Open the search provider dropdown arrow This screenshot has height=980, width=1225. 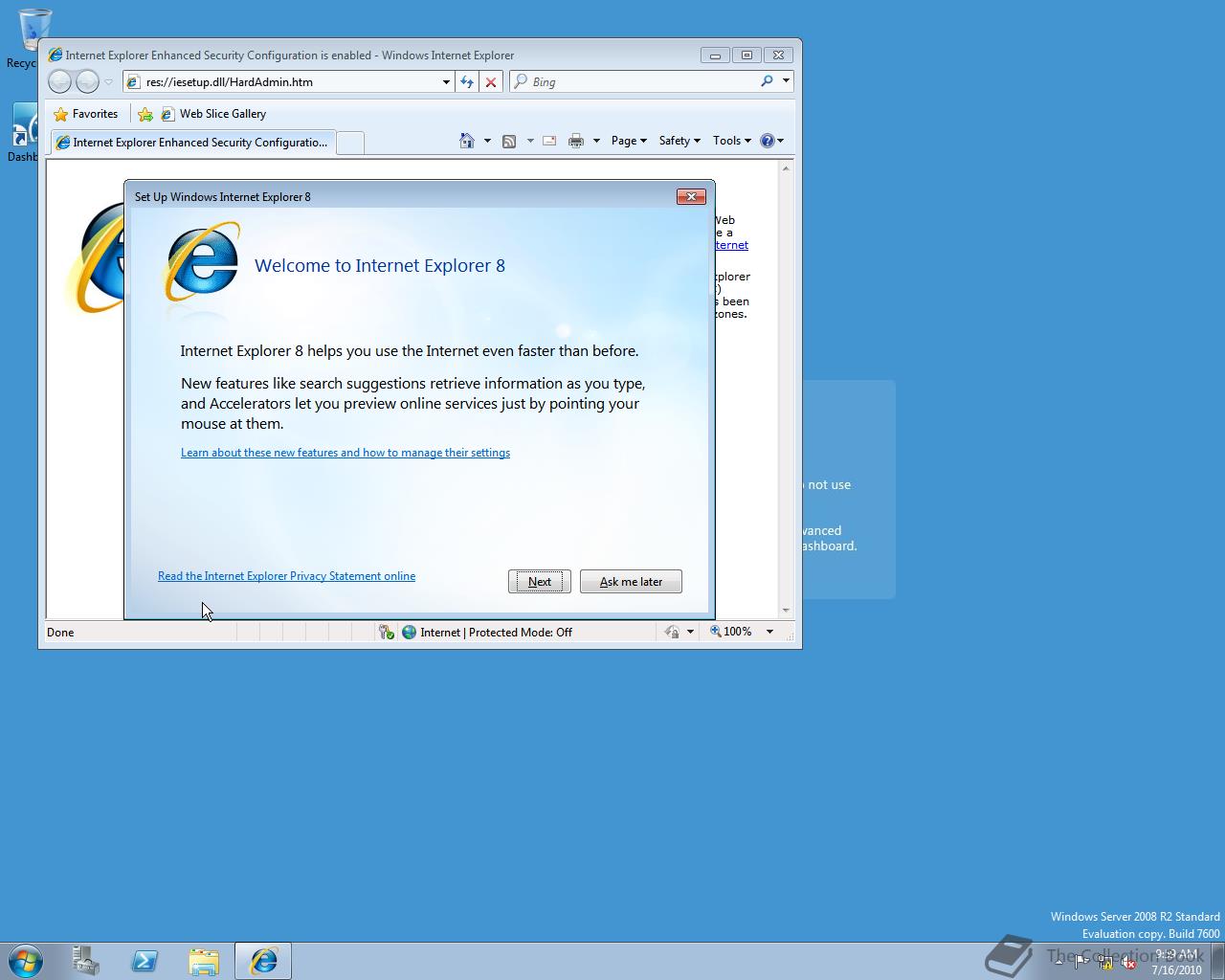786,81
